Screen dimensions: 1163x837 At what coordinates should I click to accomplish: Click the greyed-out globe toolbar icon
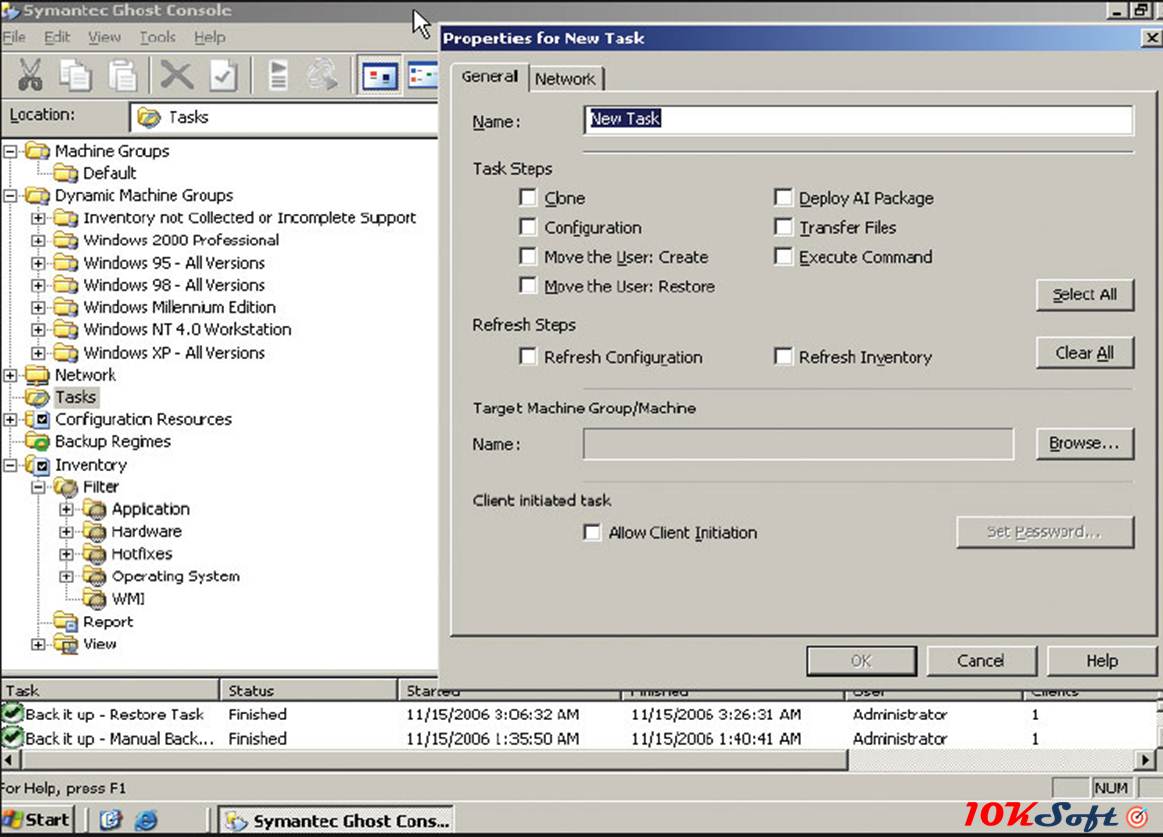322,75
